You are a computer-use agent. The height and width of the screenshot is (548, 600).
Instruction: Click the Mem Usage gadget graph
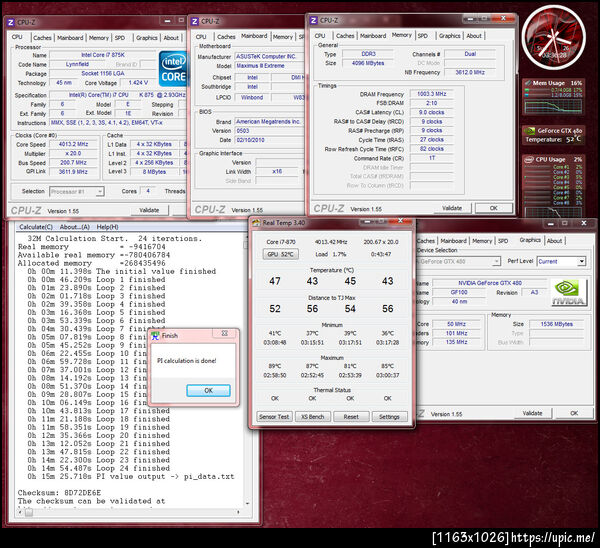pos(553,106)
